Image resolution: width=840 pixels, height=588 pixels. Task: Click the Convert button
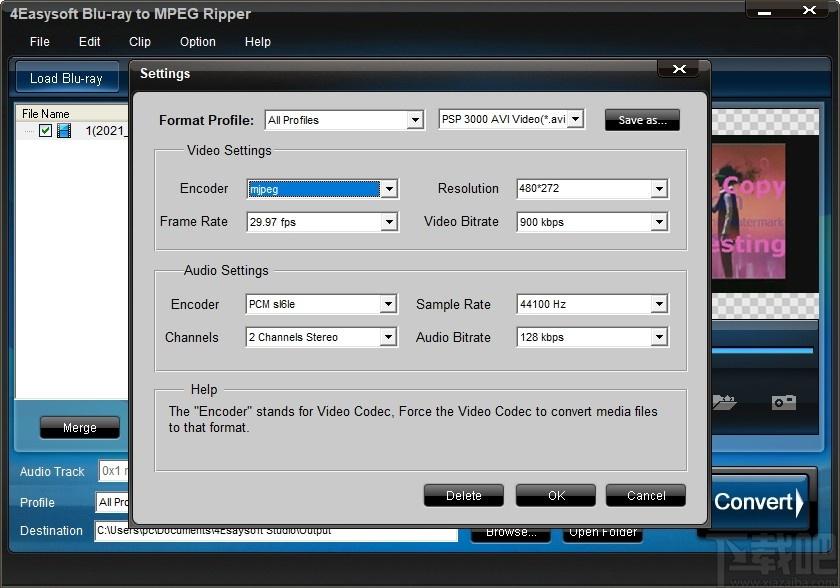click(x=759, y=502)
